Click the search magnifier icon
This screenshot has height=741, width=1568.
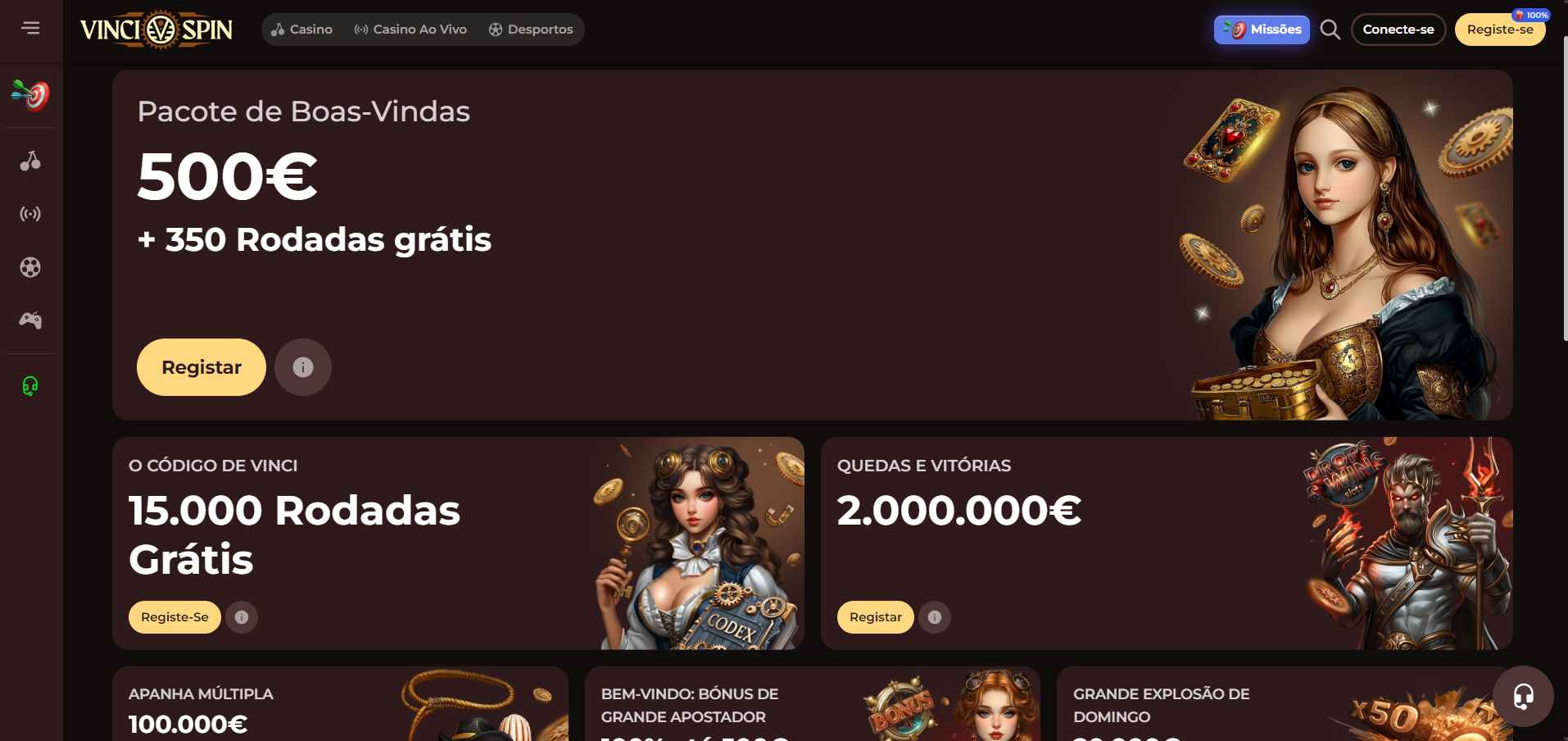point(1330,30)
